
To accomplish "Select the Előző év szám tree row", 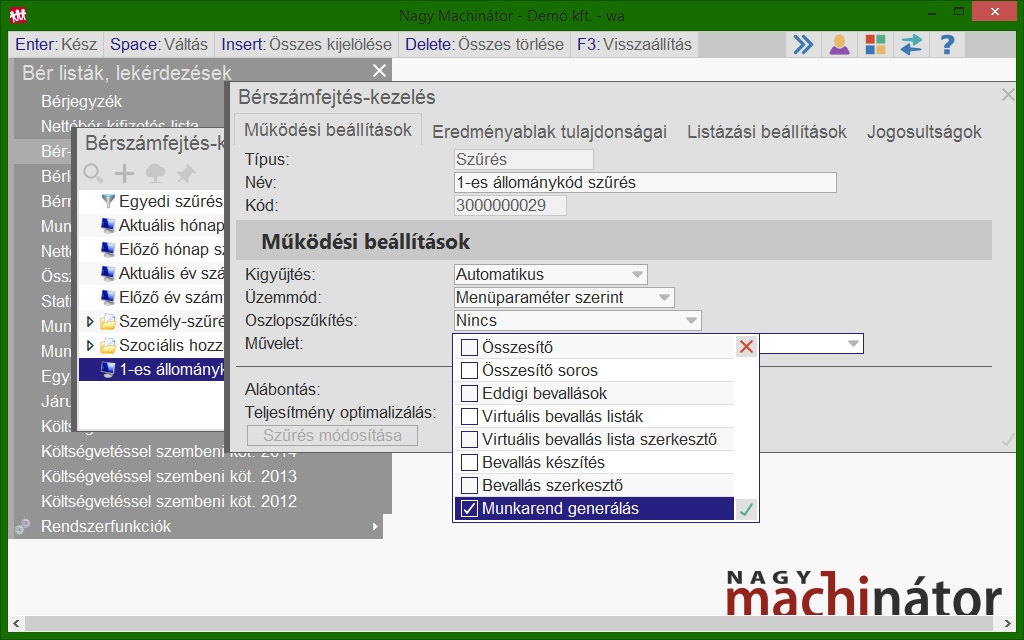I will click(152, 298).
